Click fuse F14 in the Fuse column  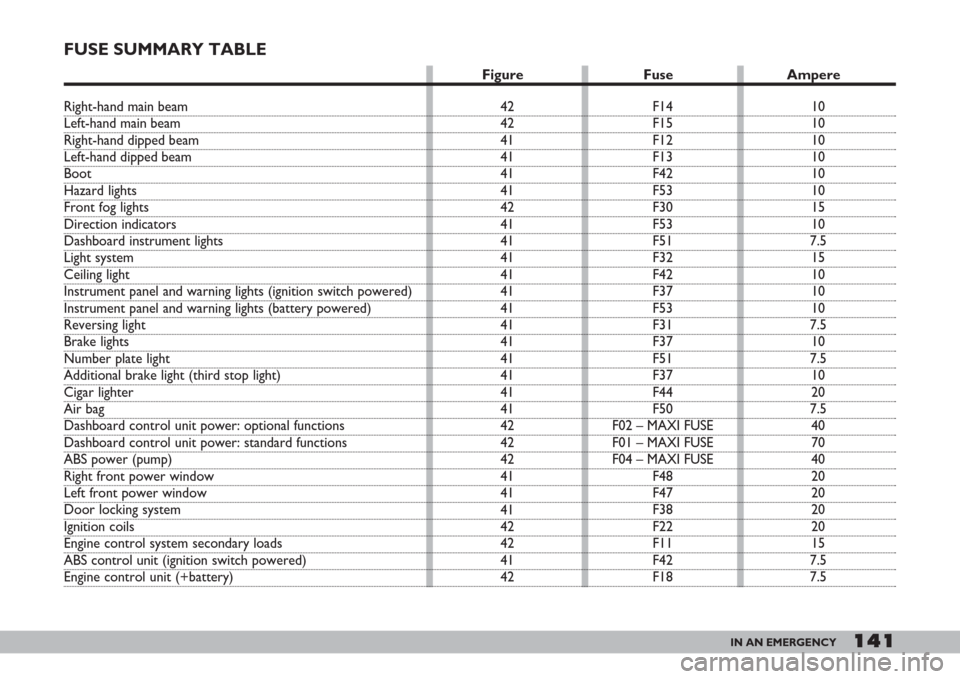[662, 107]
